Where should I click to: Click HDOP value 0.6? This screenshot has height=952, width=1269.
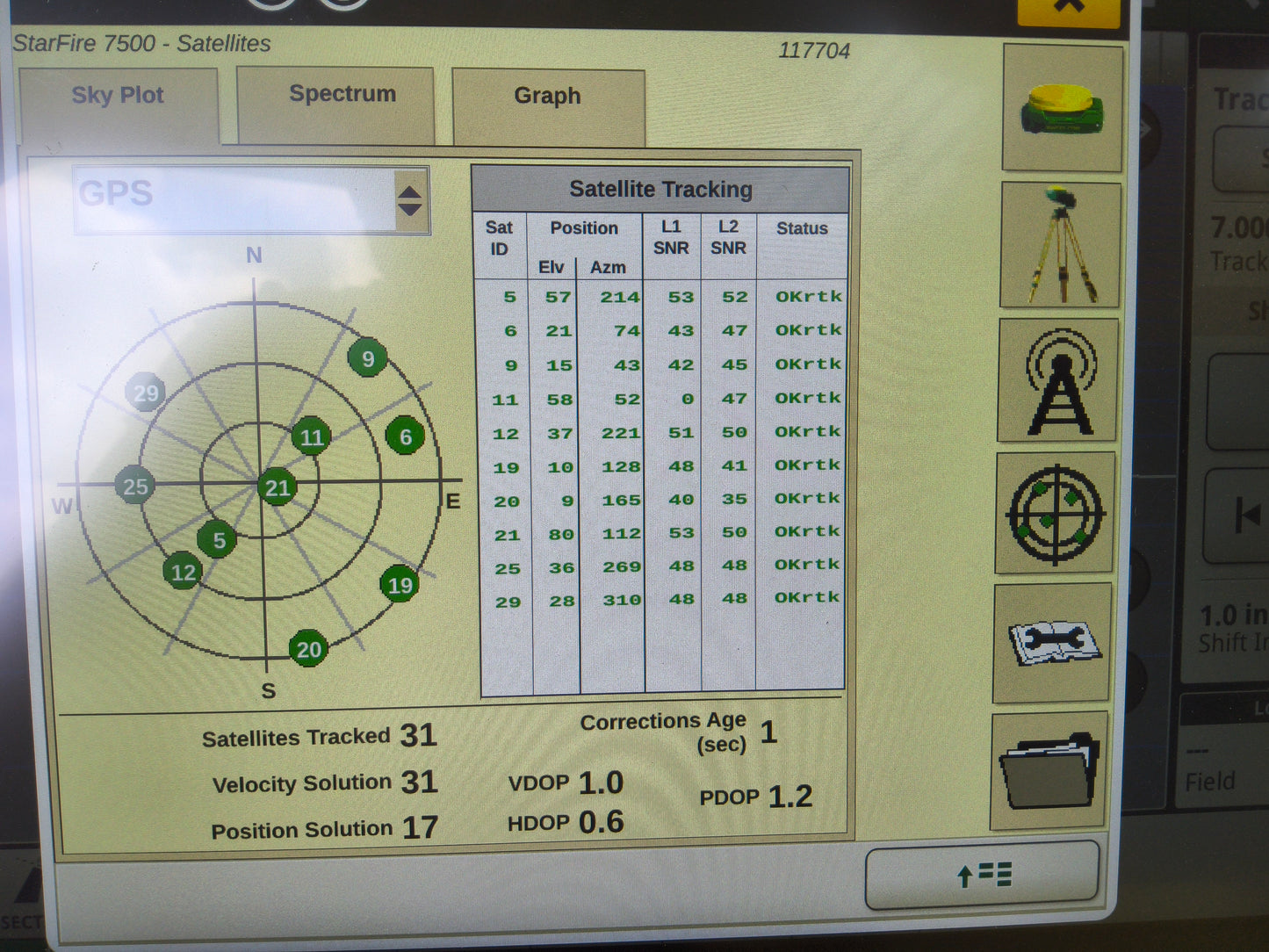tap(601, 822)
